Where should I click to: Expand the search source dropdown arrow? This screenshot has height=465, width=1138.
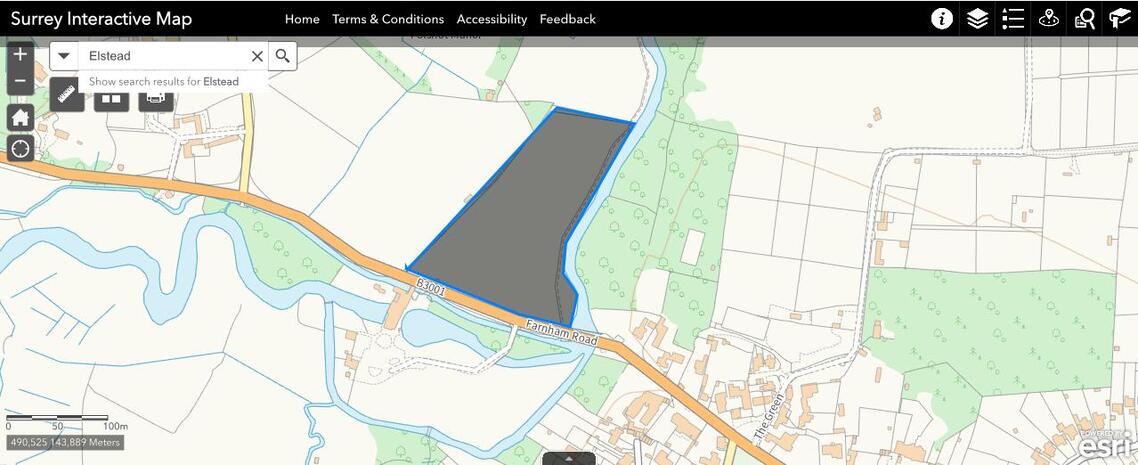coord(64,56)
